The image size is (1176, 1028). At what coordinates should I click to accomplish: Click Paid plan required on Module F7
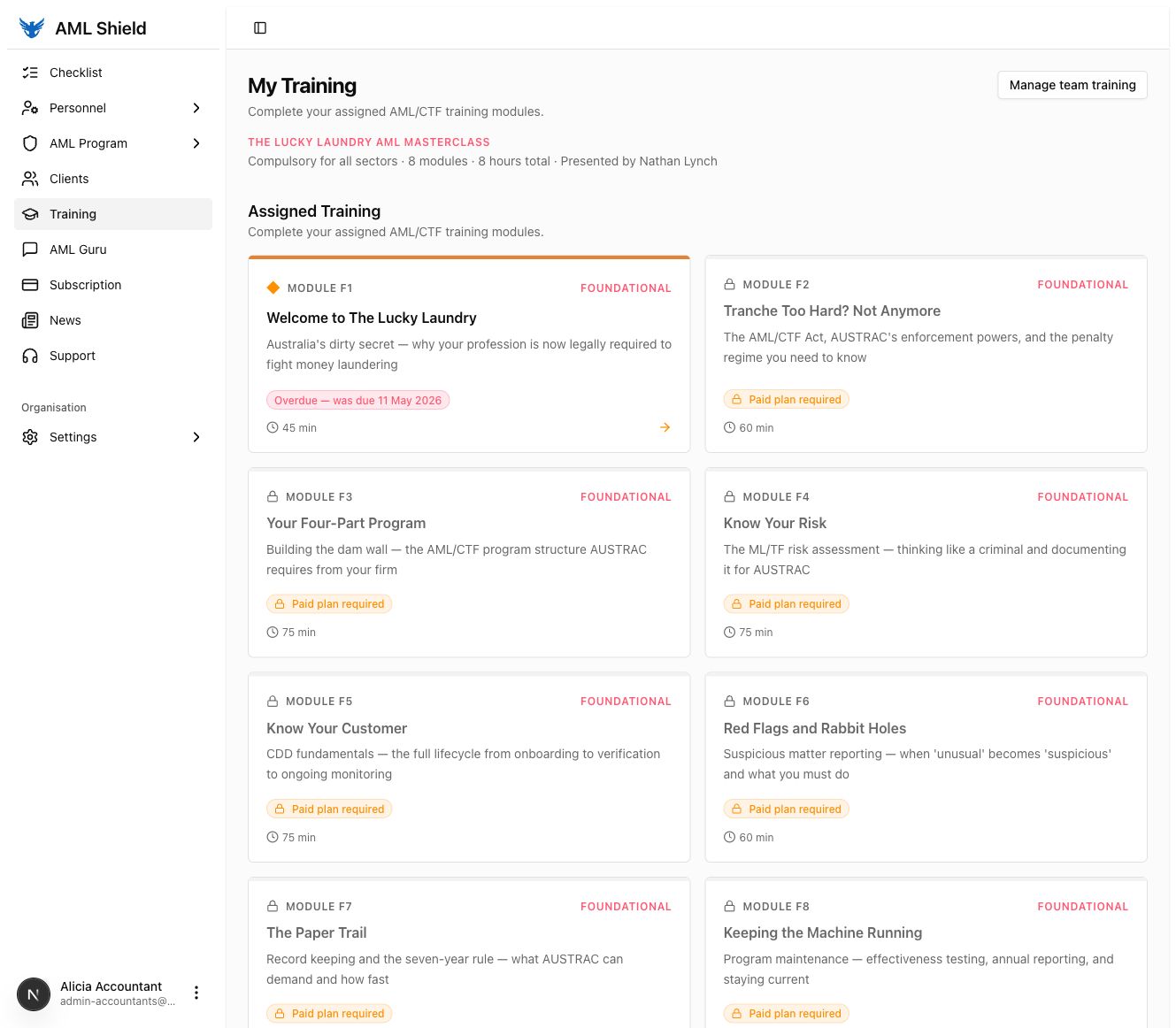[x=329, y=1013]
